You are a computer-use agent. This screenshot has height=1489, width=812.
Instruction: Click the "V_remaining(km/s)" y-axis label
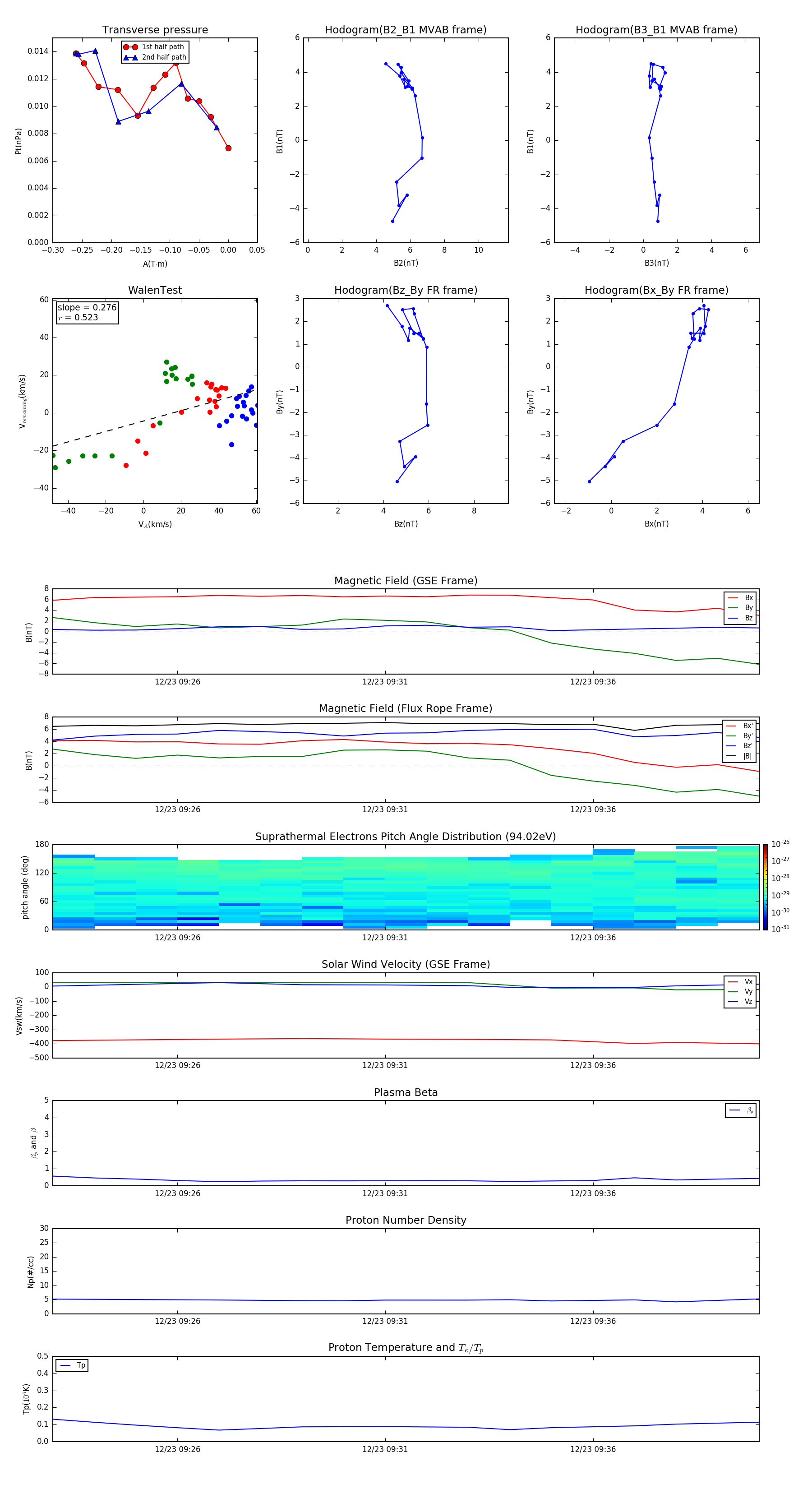[22, 401]
